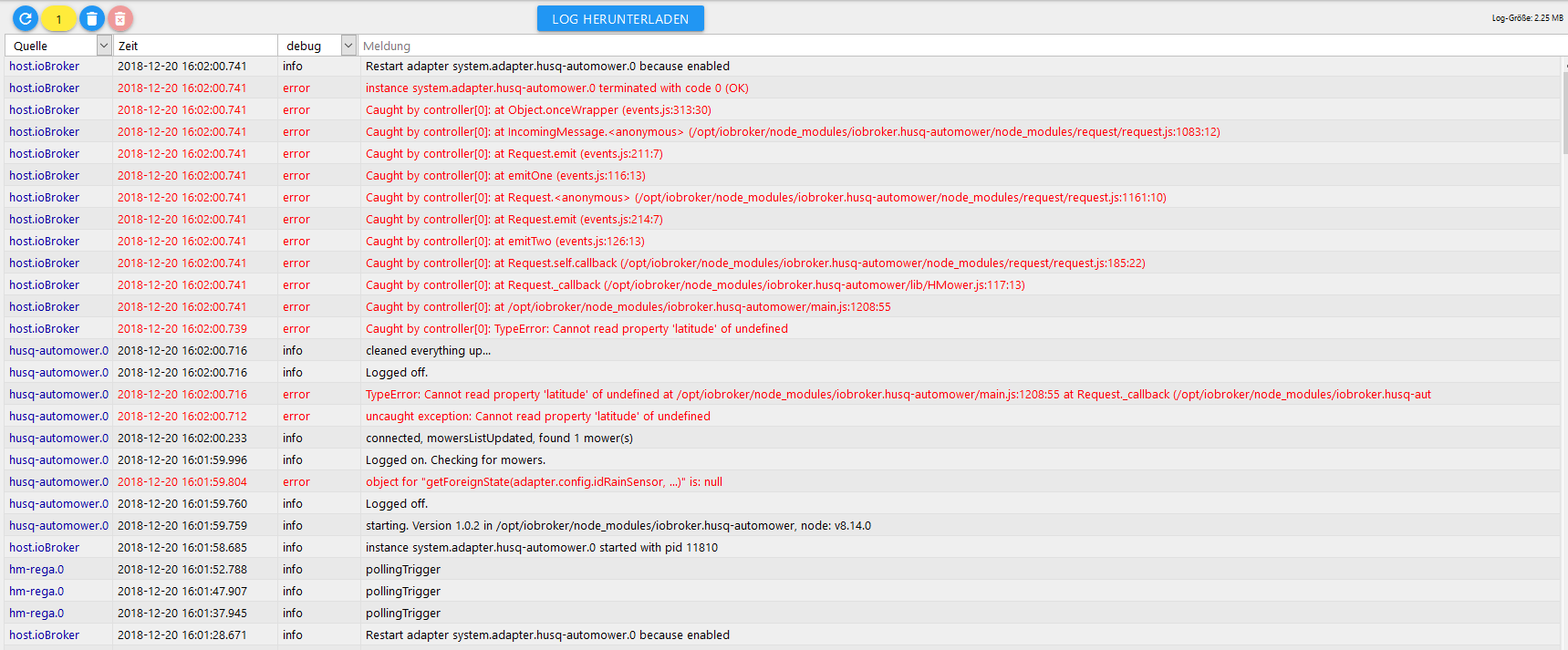1568x650 pixels.
Task: Select 'at emitOne (events.js:116:13)' message
Action: pyautogui.click(x=505, y=176)
